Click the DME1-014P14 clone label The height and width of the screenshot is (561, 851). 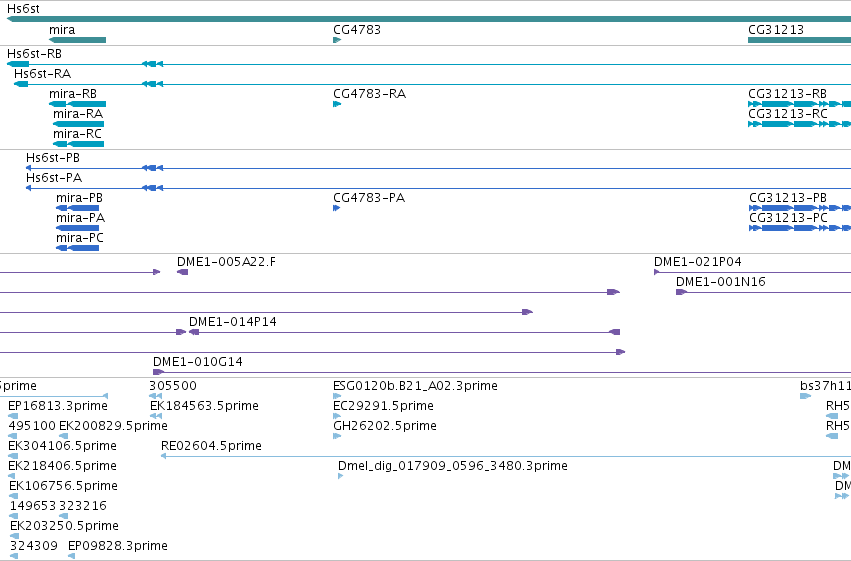click(232, 322)
